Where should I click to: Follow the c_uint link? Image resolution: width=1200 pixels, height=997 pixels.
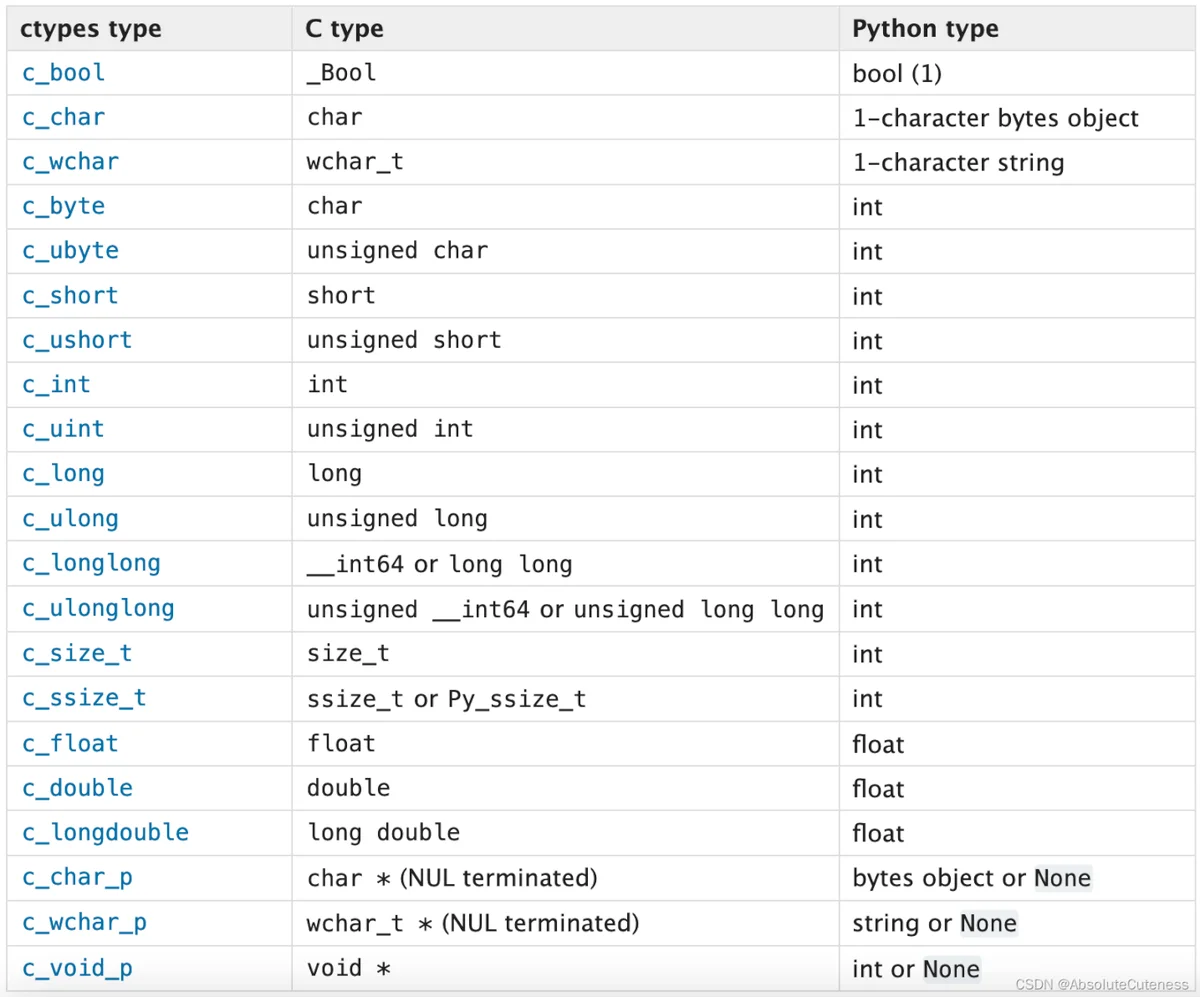63,429
